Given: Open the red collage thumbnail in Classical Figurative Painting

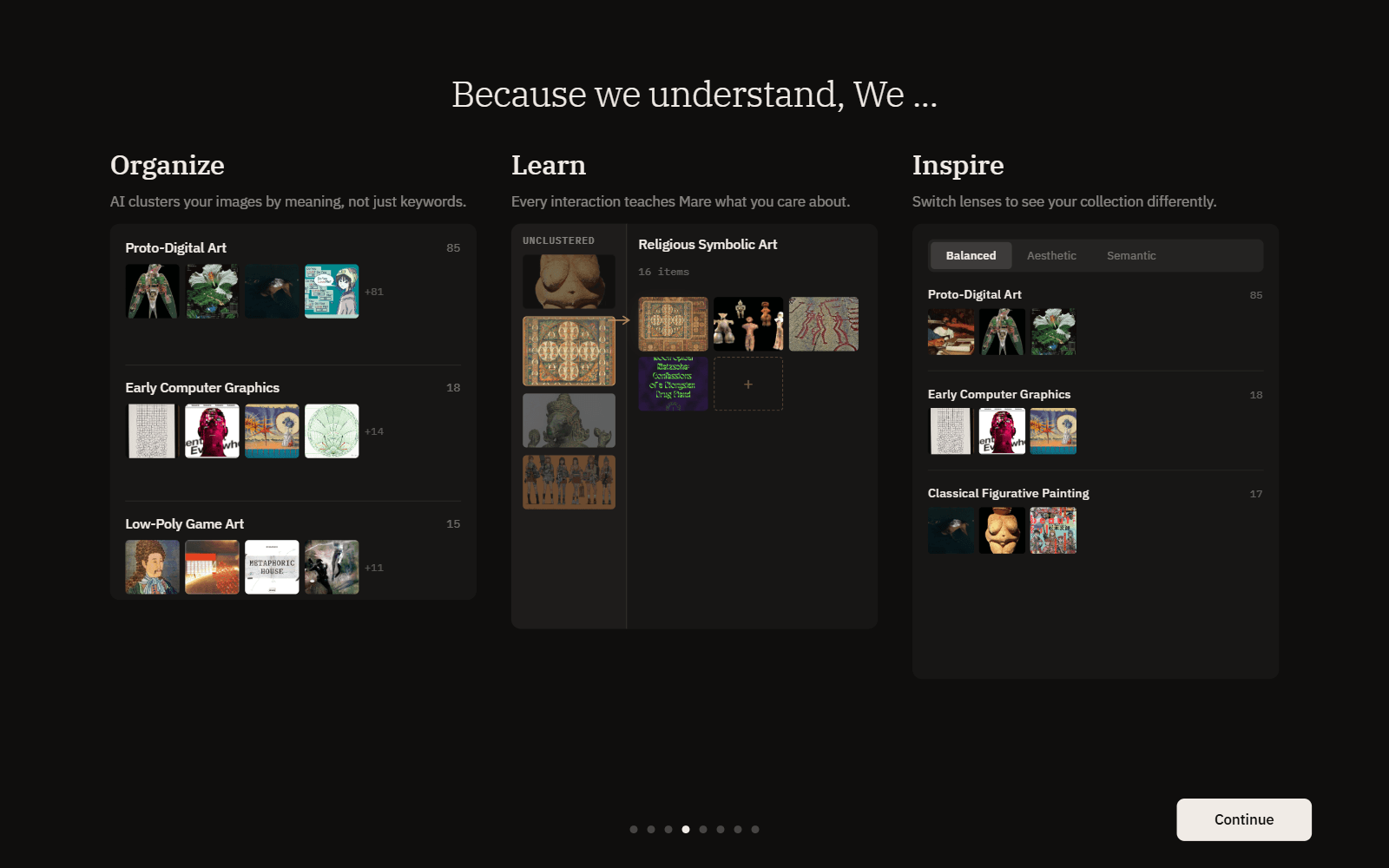Looking at the screenshot, I should (1053, 530).
